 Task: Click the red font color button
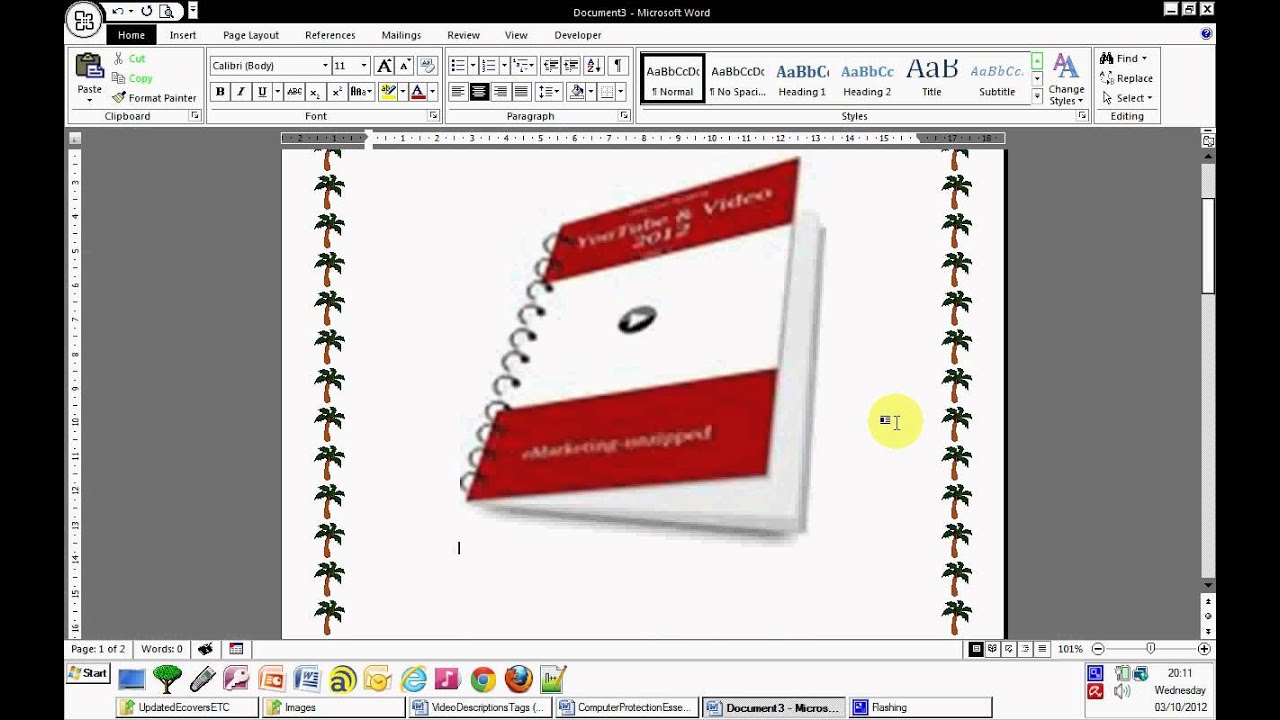coord(418,92)
